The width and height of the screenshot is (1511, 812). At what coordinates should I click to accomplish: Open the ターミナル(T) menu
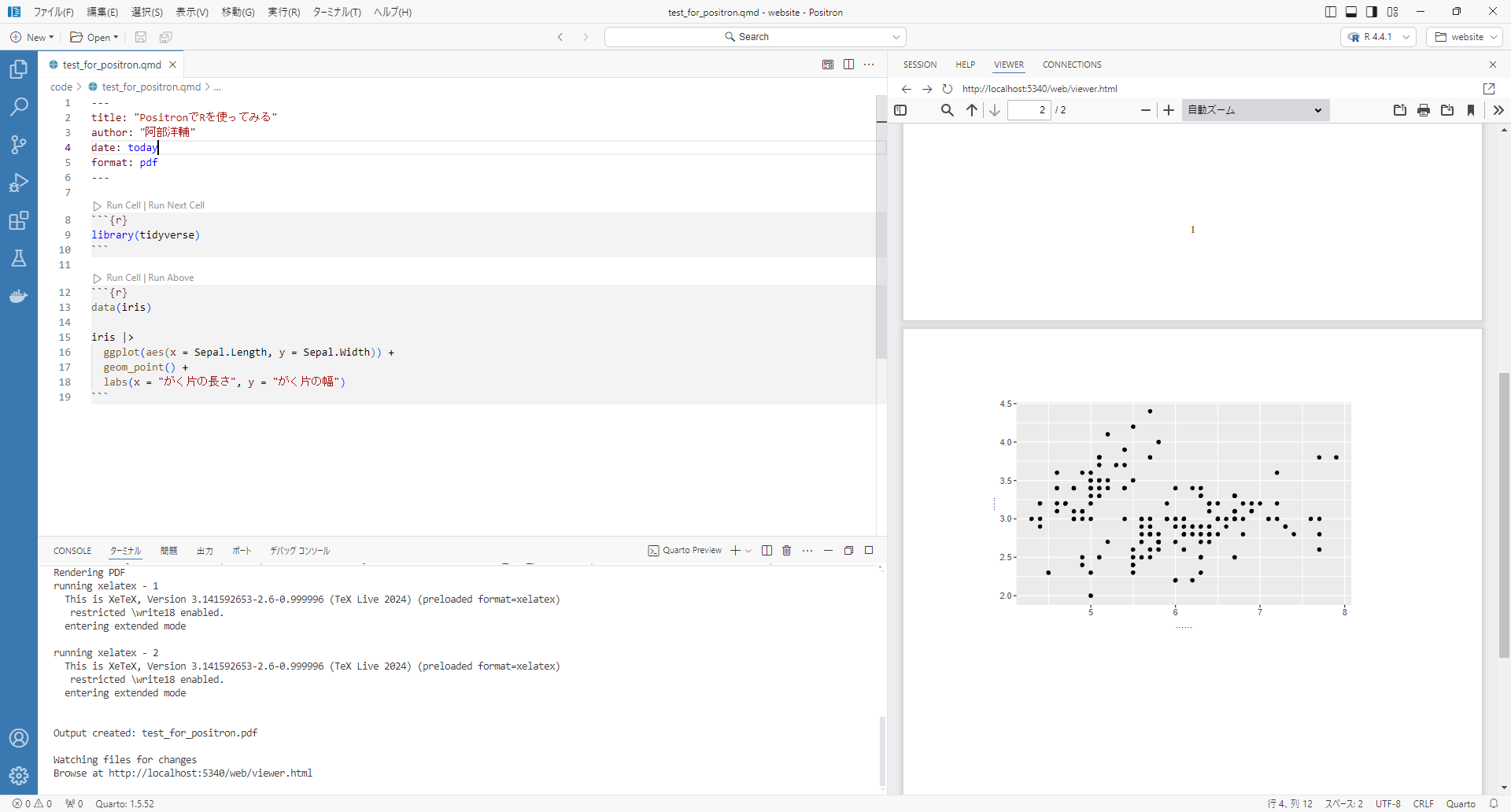[x=336, y=12]
